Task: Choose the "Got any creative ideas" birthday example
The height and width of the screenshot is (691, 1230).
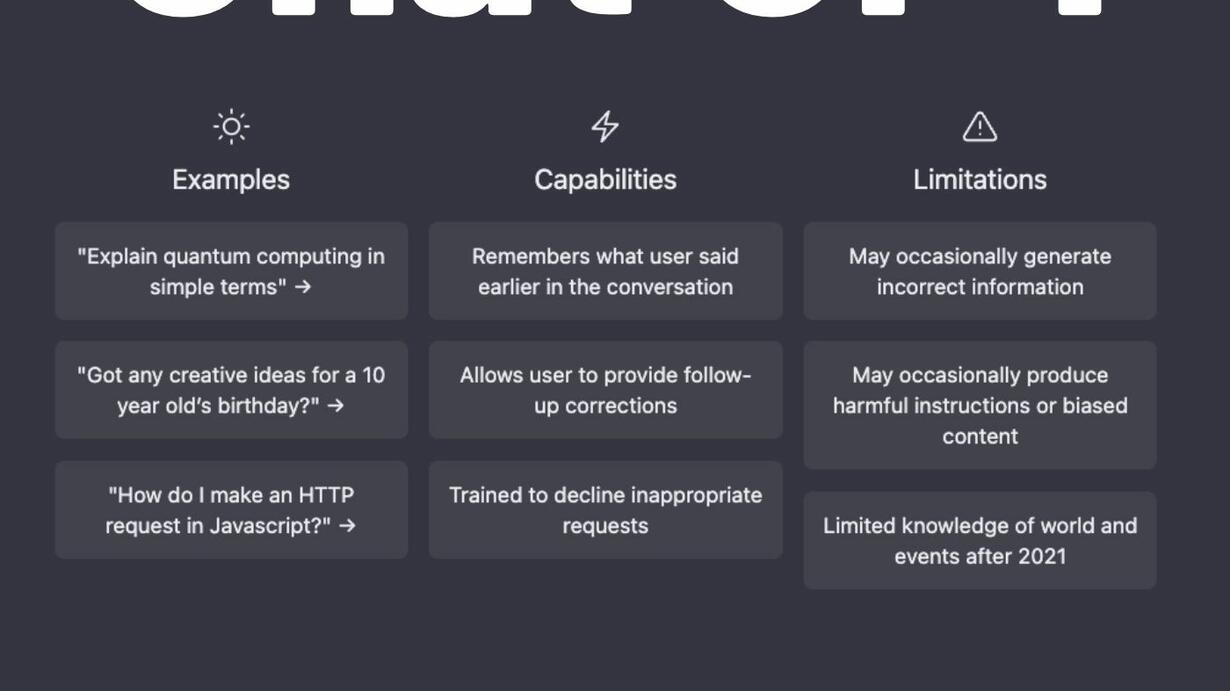Action: (231, 390)
